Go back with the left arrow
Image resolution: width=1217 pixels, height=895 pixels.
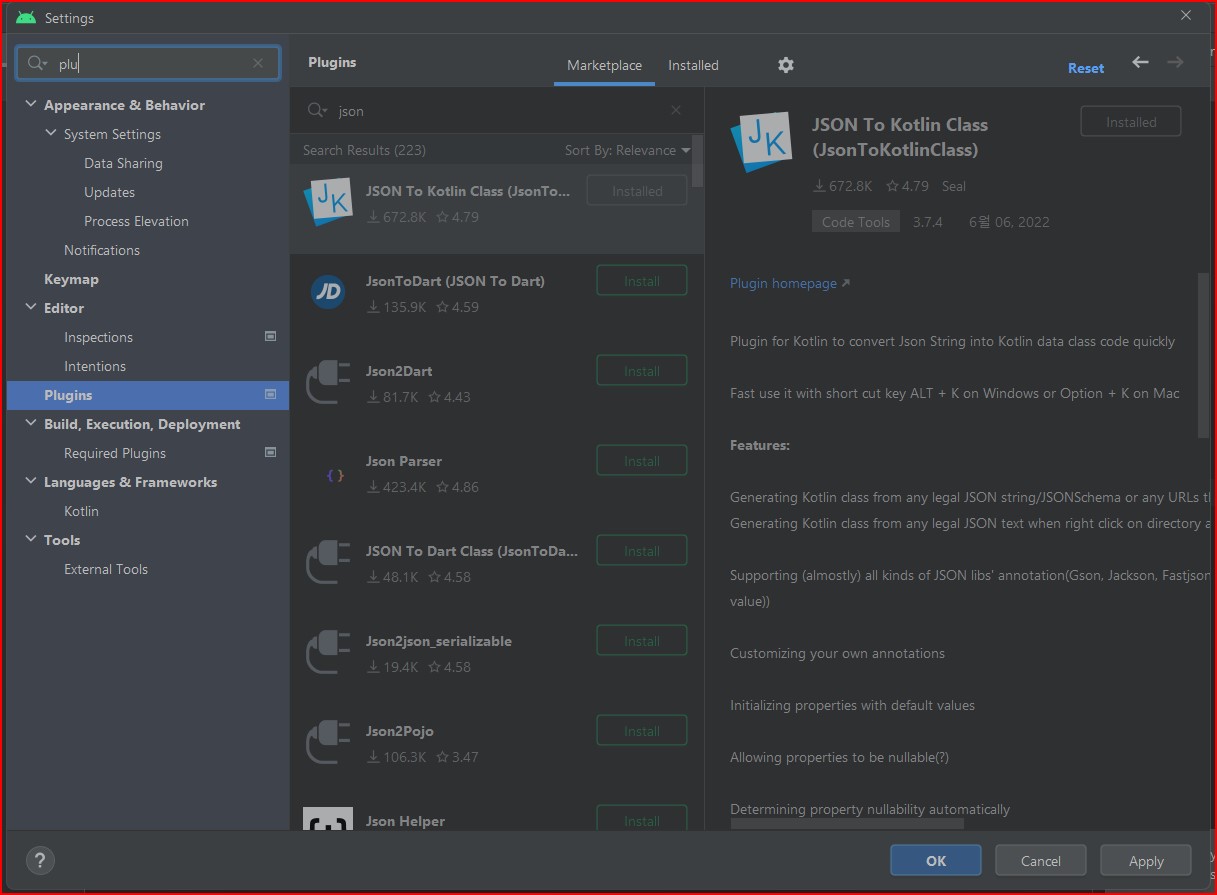pyautogui.click(x=1140, y=62)
